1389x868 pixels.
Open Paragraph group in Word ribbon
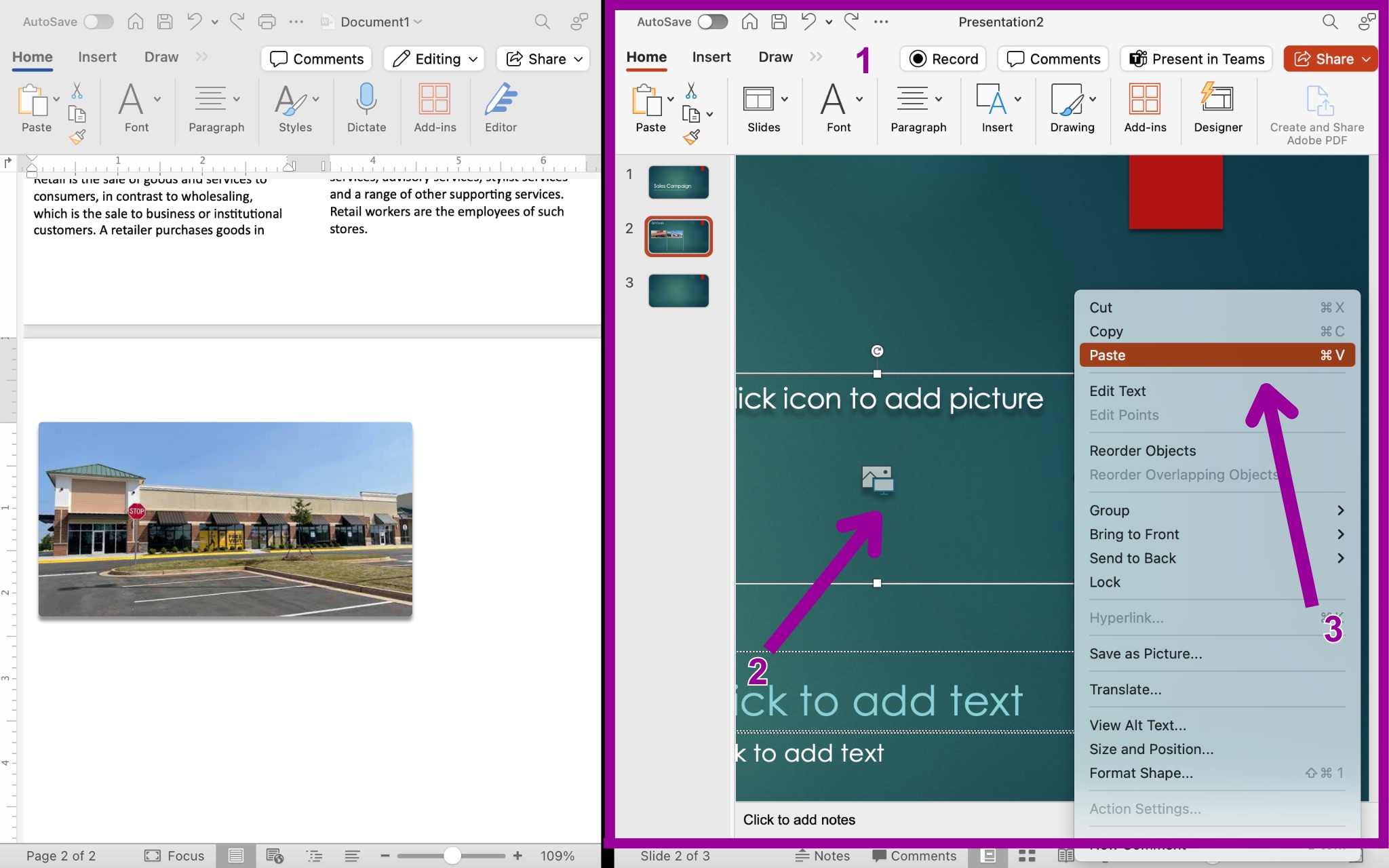coord(216,107)
